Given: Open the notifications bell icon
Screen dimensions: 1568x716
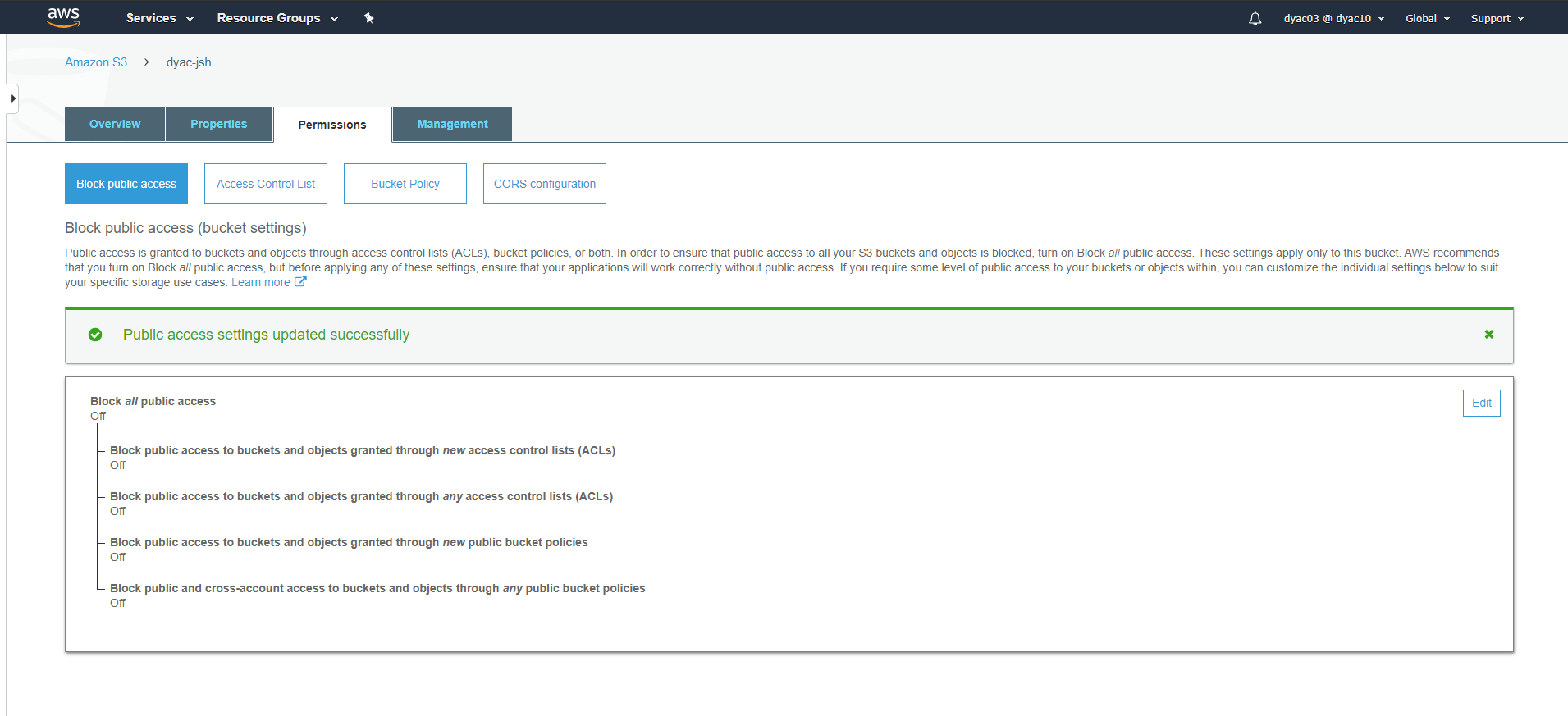Looking at the screenshot, I should coord(1255,18).
